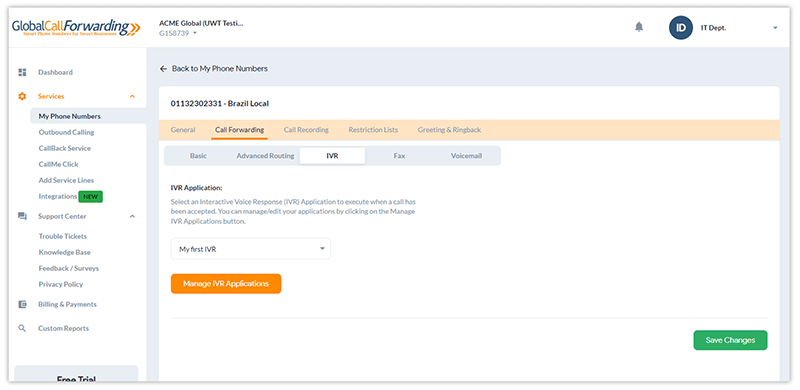Open Billing & Payments in sidebar
Viewport: 800px width, 390px height.
(x=67, y=304)
